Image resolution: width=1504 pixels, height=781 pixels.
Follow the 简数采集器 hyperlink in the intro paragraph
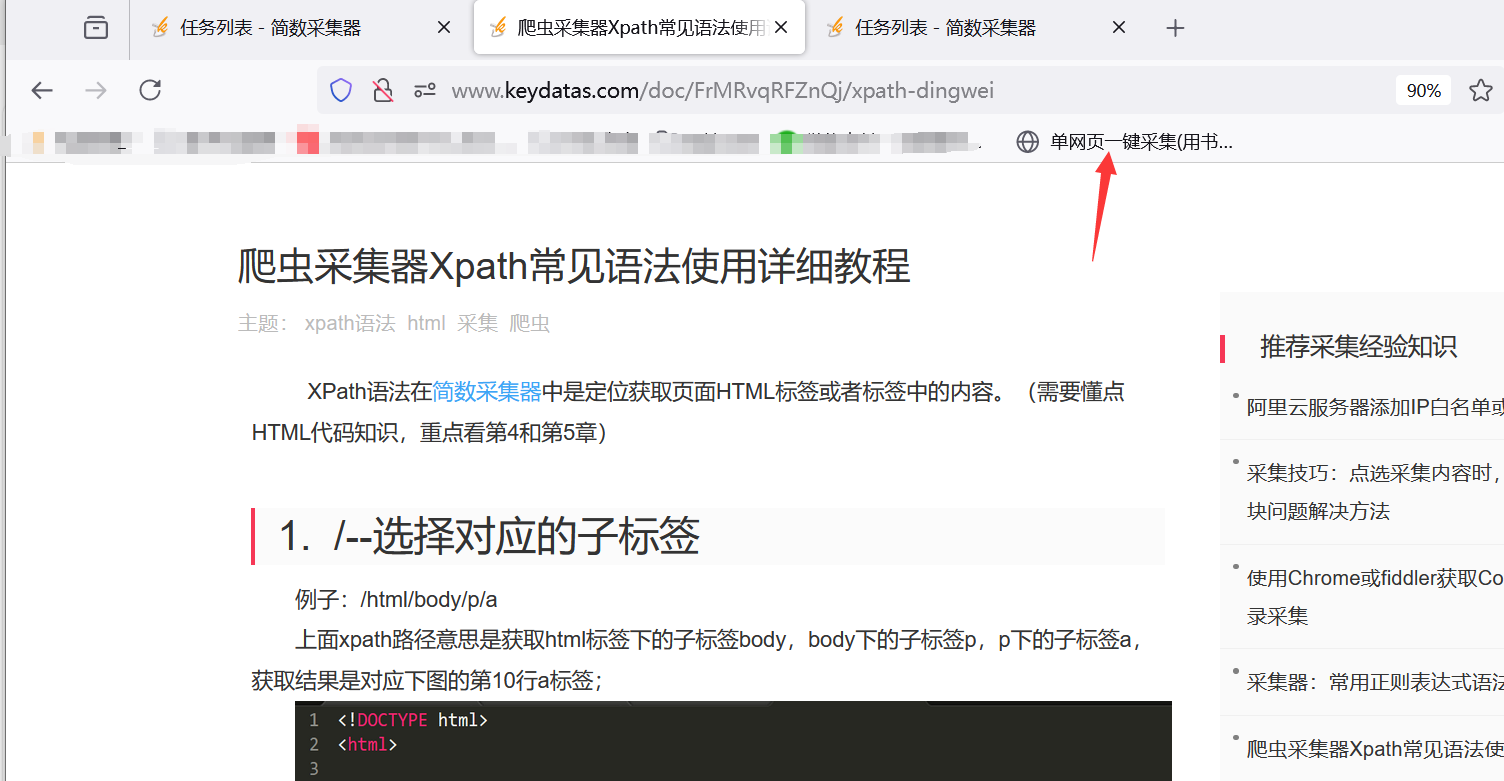[x=487, y=391]
